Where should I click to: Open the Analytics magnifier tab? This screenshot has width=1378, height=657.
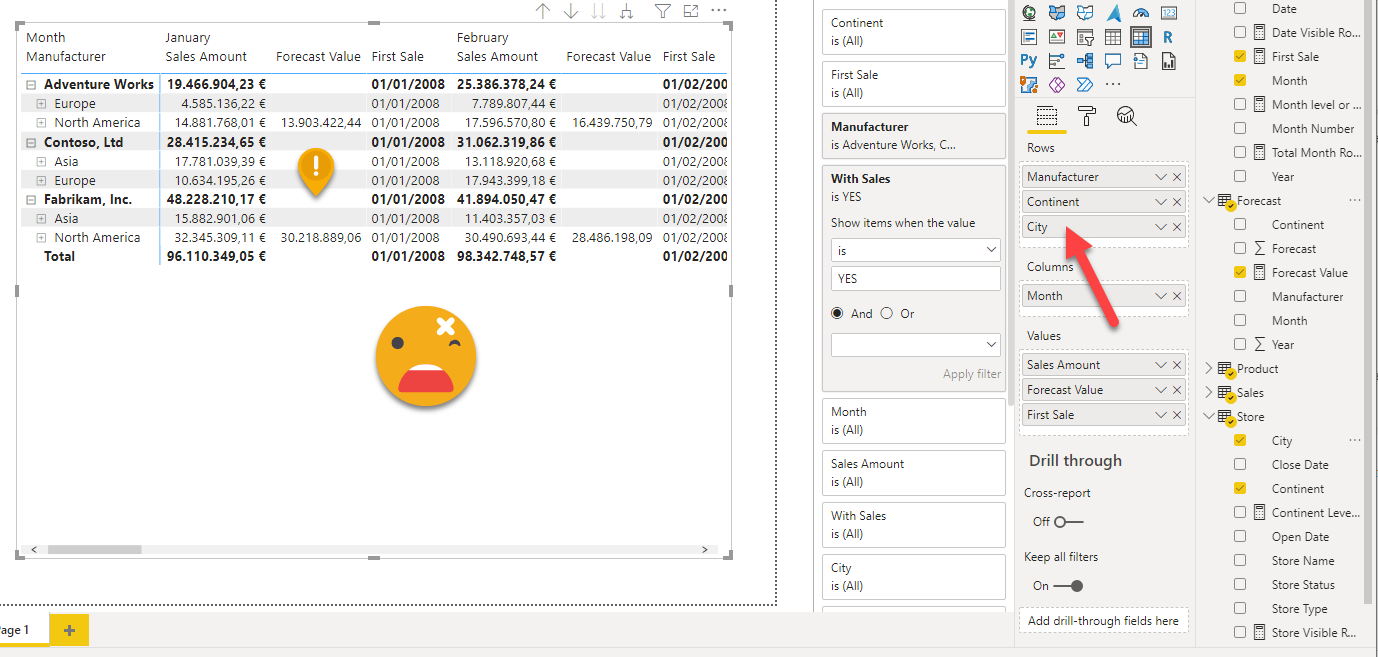pyautogui.click(x=1127, y=116)
